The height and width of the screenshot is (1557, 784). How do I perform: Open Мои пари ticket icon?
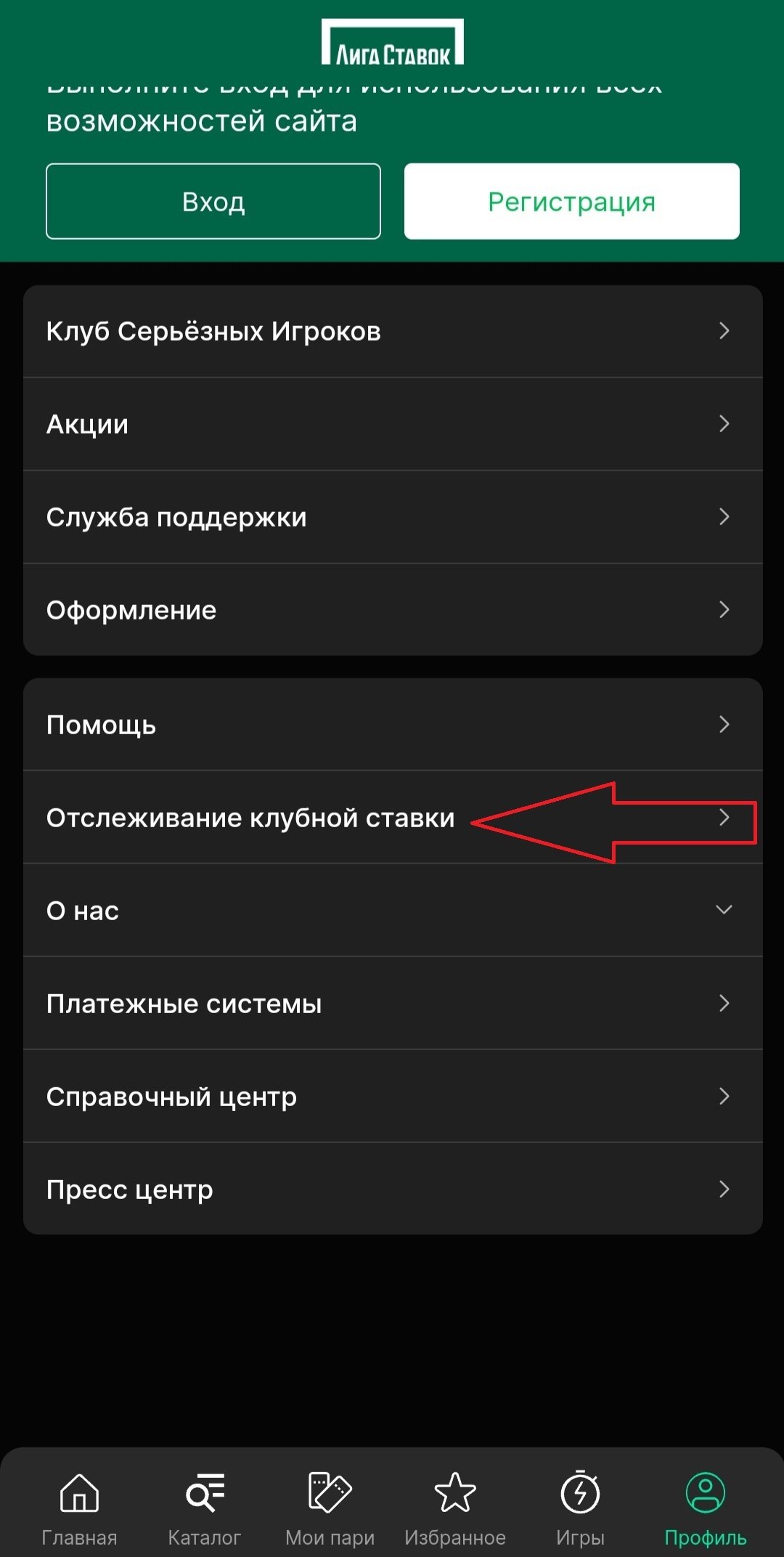(x=330, y=1493)
